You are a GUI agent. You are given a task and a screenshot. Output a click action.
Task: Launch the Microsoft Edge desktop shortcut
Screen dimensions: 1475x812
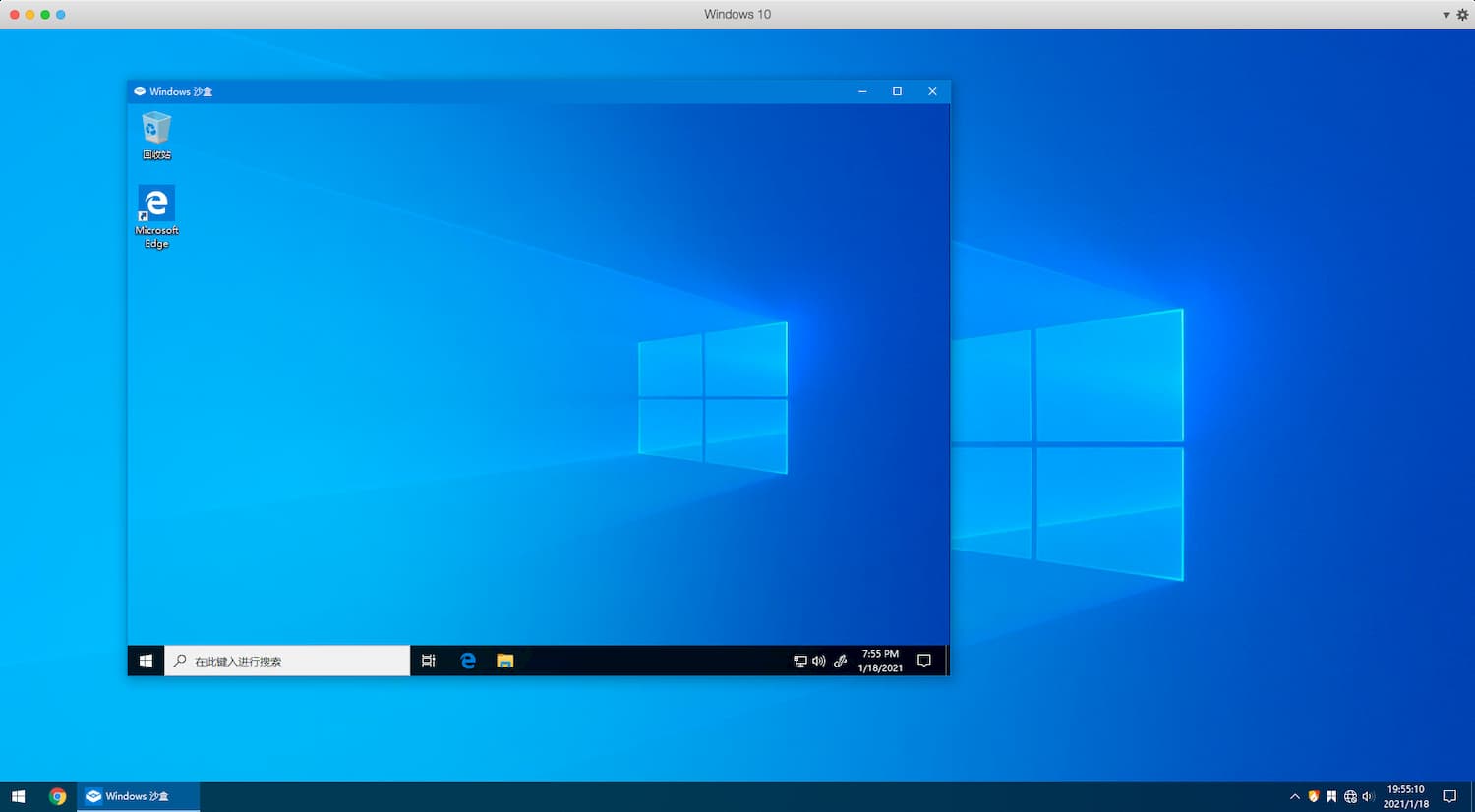155,202
